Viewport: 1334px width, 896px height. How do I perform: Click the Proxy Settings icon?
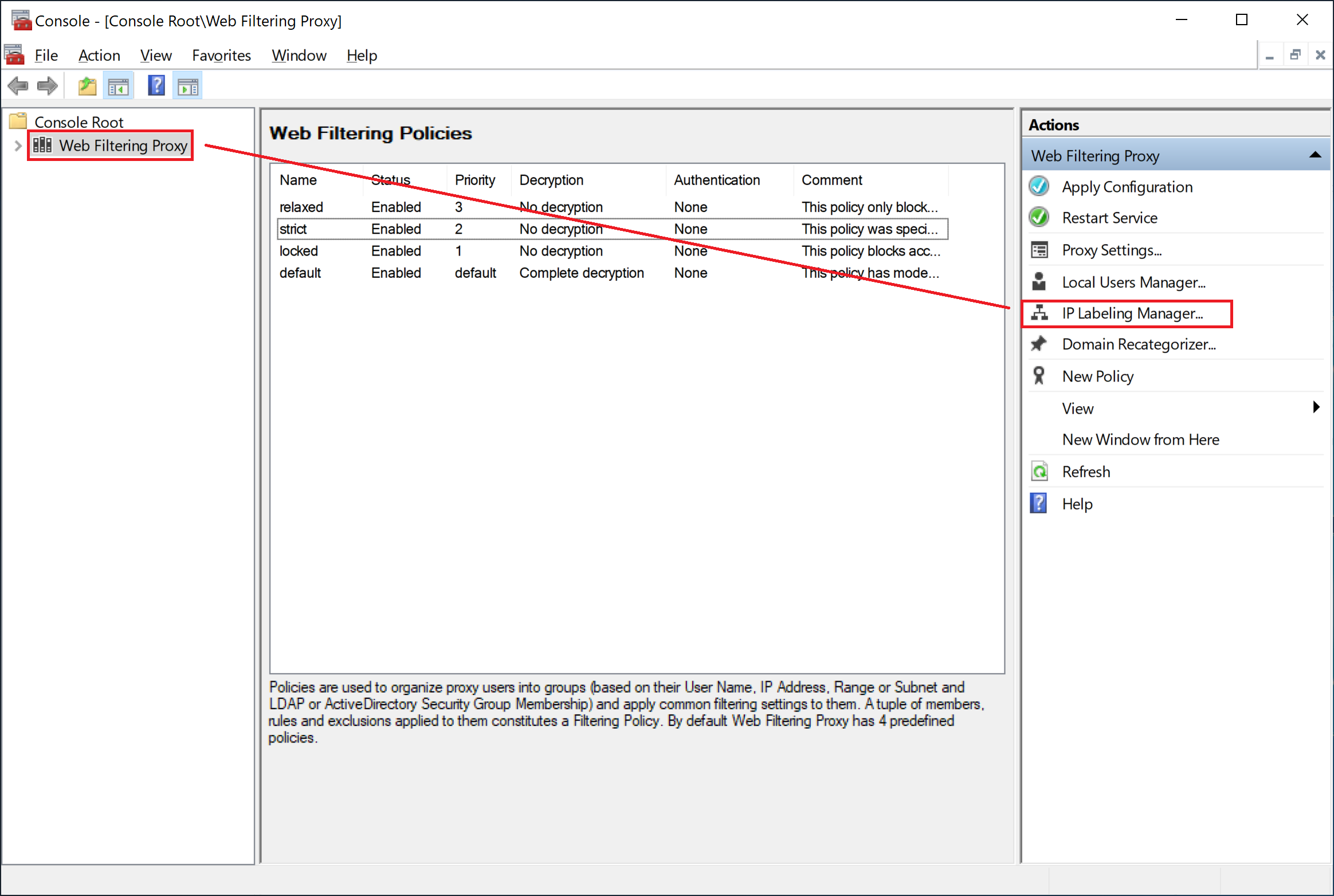(x=1041, y=251)
